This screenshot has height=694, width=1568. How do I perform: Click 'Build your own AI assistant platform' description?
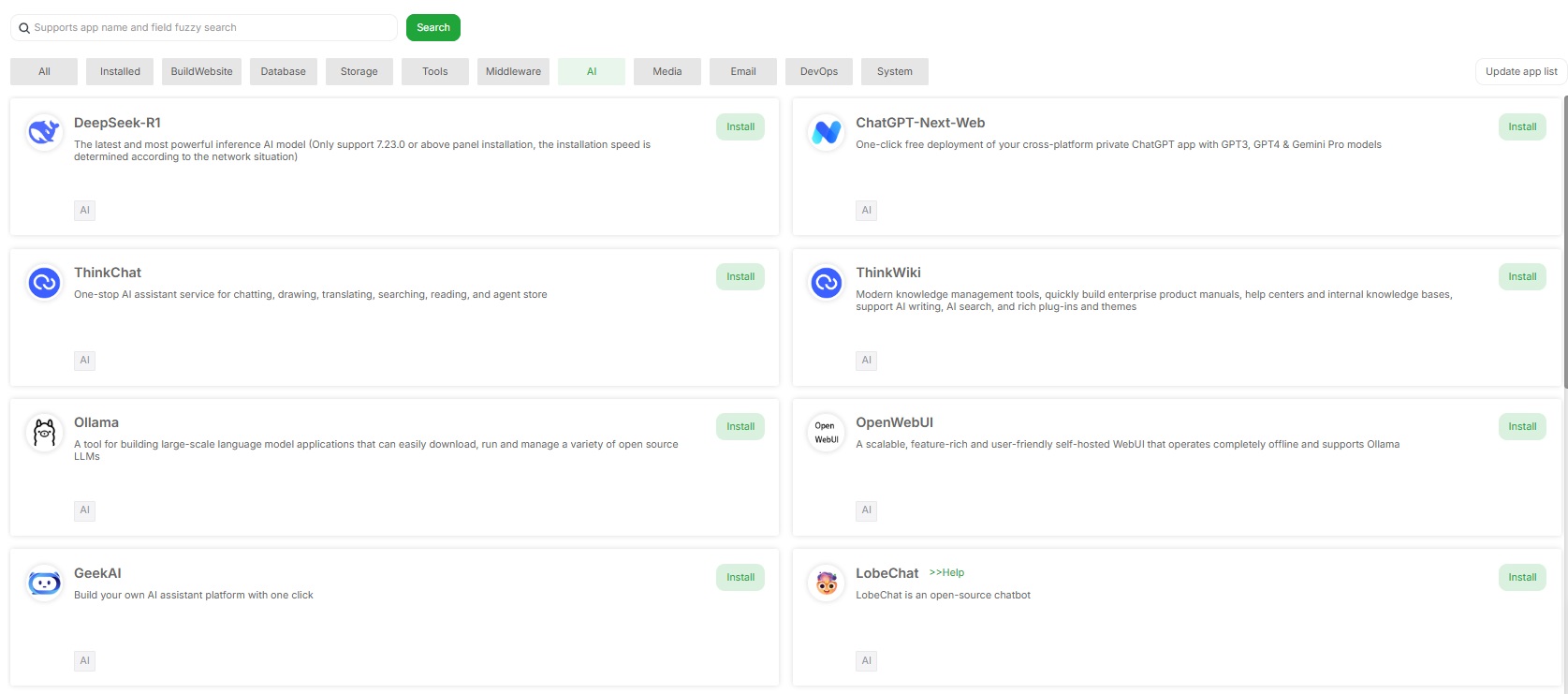point(194,595)
